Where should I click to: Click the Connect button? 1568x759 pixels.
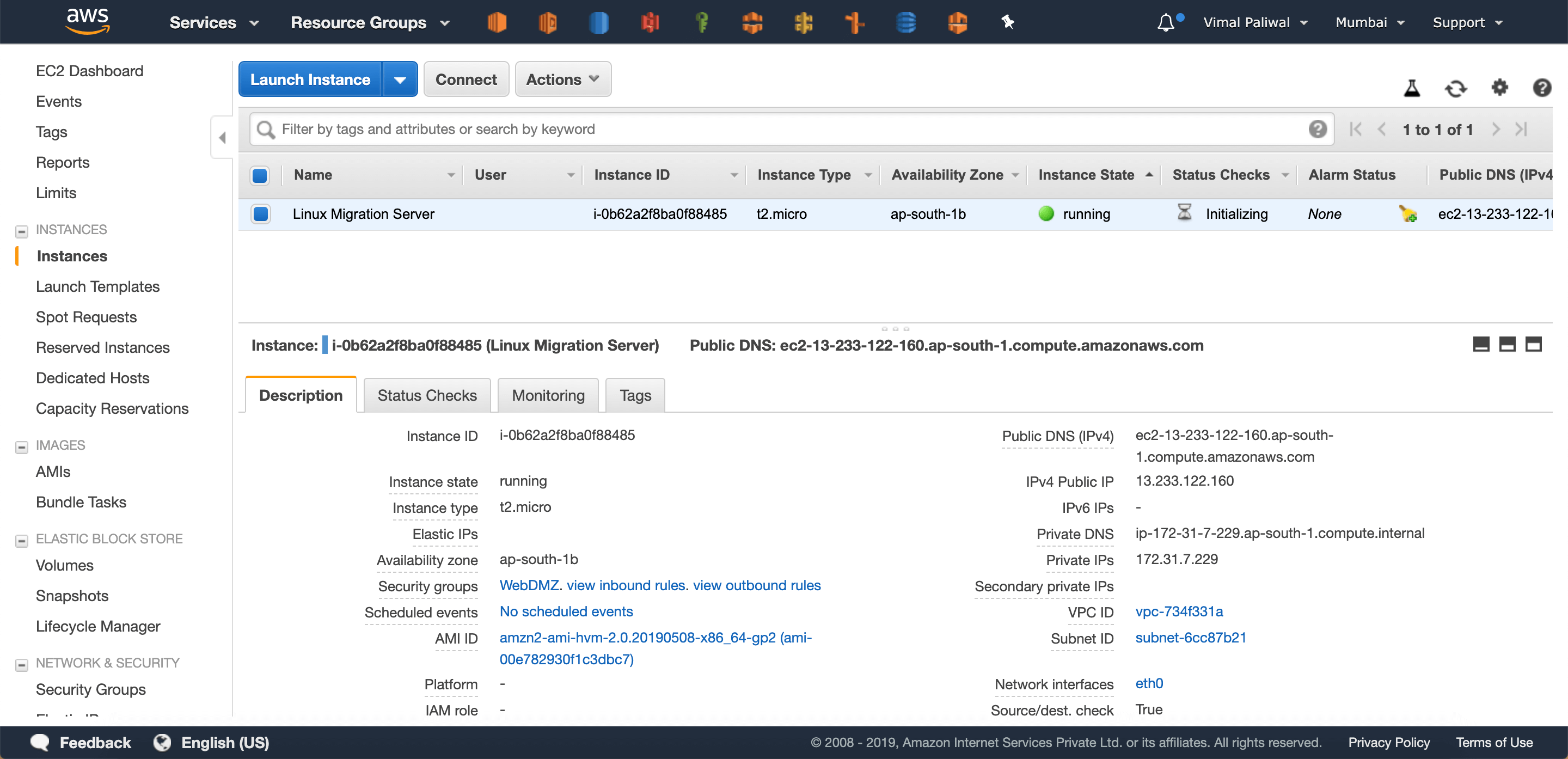pos(465,79)
